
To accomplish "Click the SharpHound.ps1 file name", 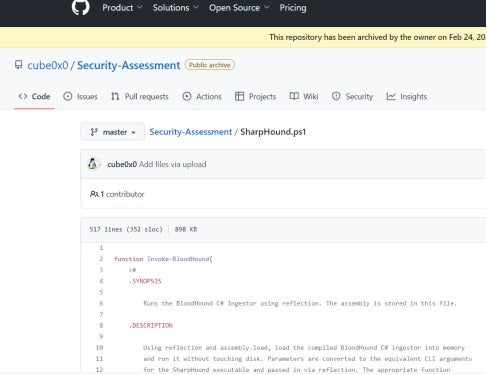I will [273, 132].
